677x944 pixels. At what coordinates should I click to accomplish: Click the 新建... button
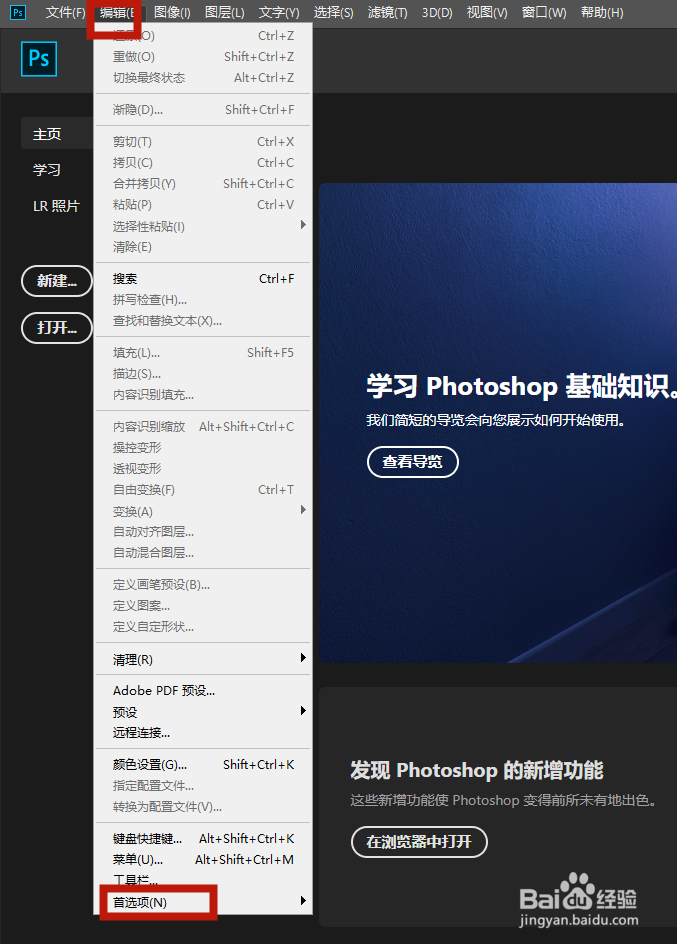coord(57,281)
